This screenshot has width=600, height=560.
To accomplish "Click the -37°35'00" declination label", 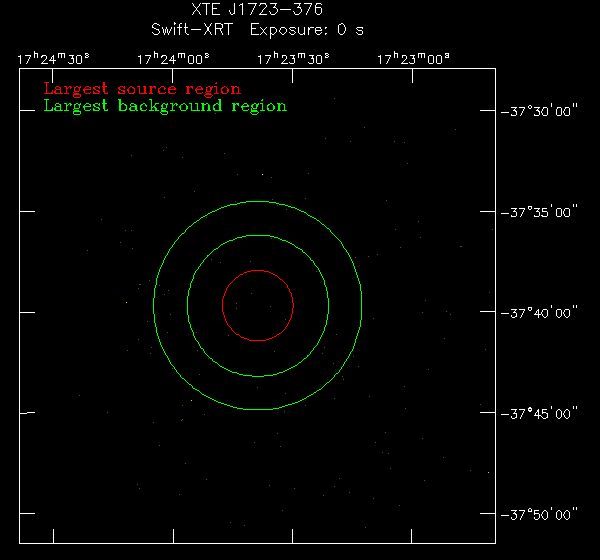I will 539,212.
